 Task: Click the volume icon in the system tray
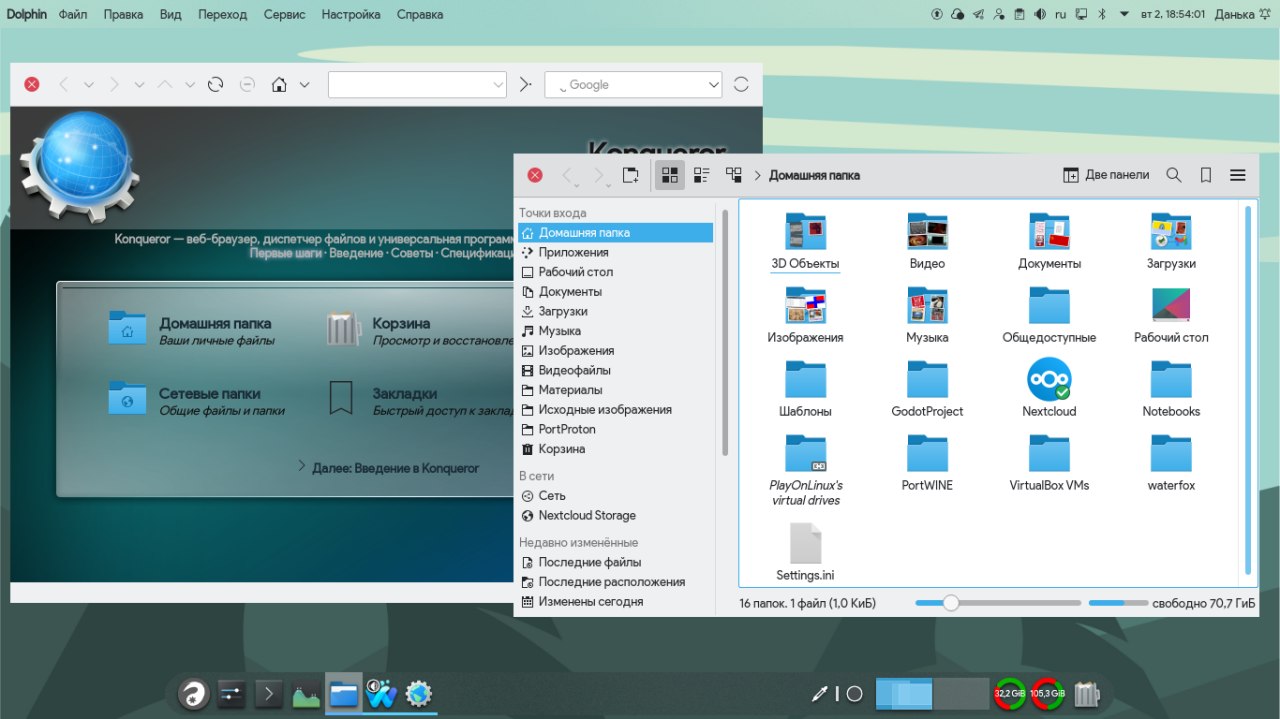pyautogui.click(x=1040, y=15)
